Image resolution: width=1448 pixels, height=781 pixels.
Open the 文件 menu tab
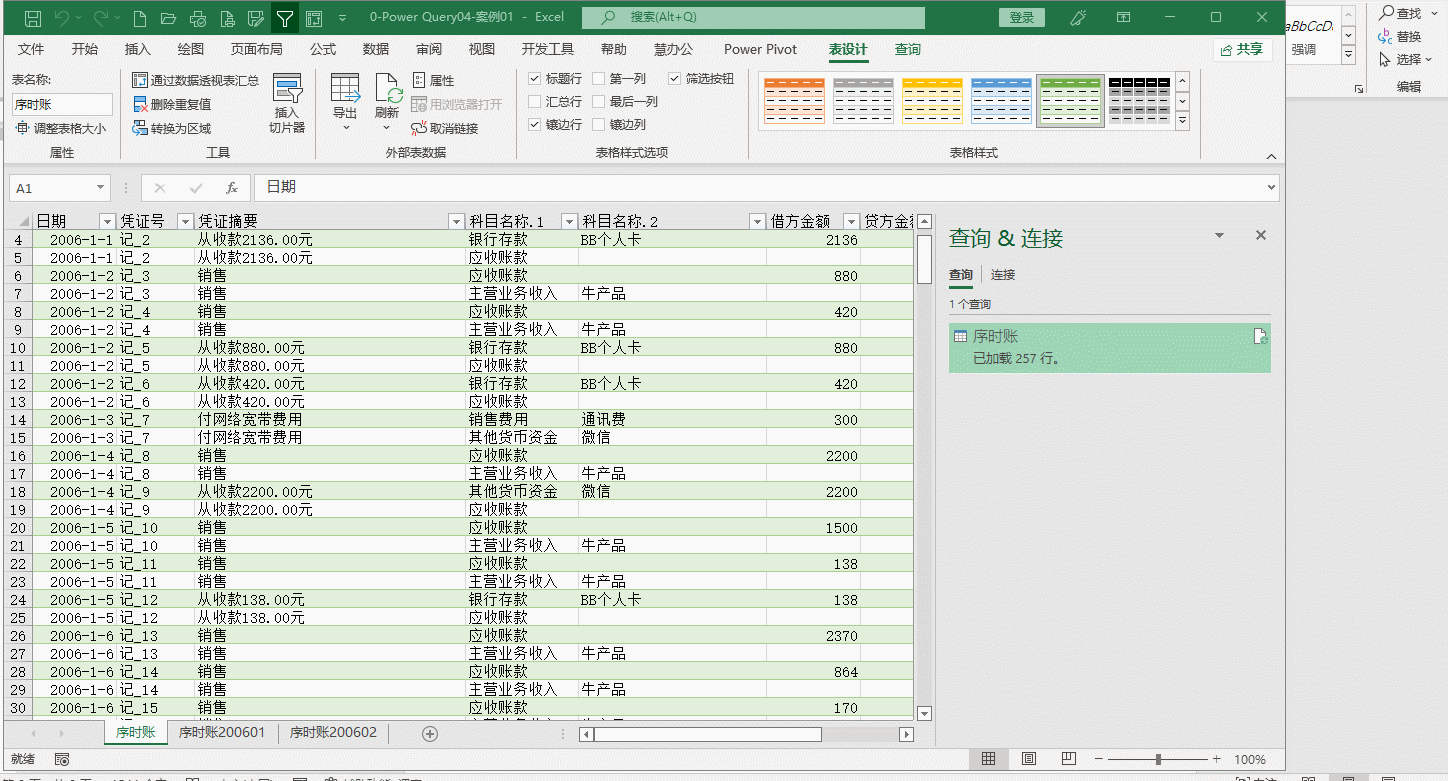coord(31,49)
